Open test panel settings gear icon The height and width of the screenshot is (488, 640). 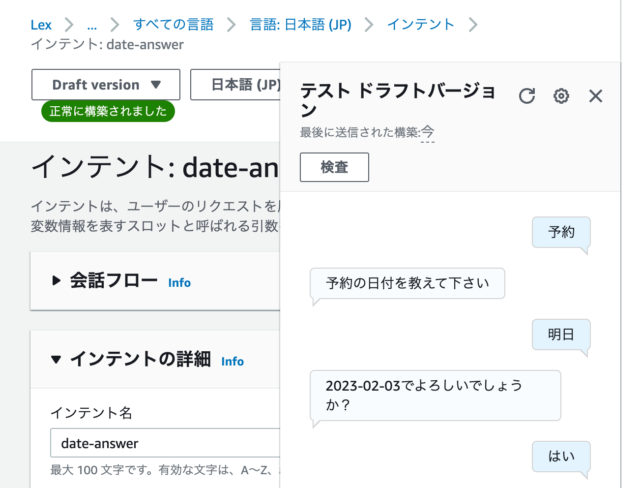click(x=561, y=96)
